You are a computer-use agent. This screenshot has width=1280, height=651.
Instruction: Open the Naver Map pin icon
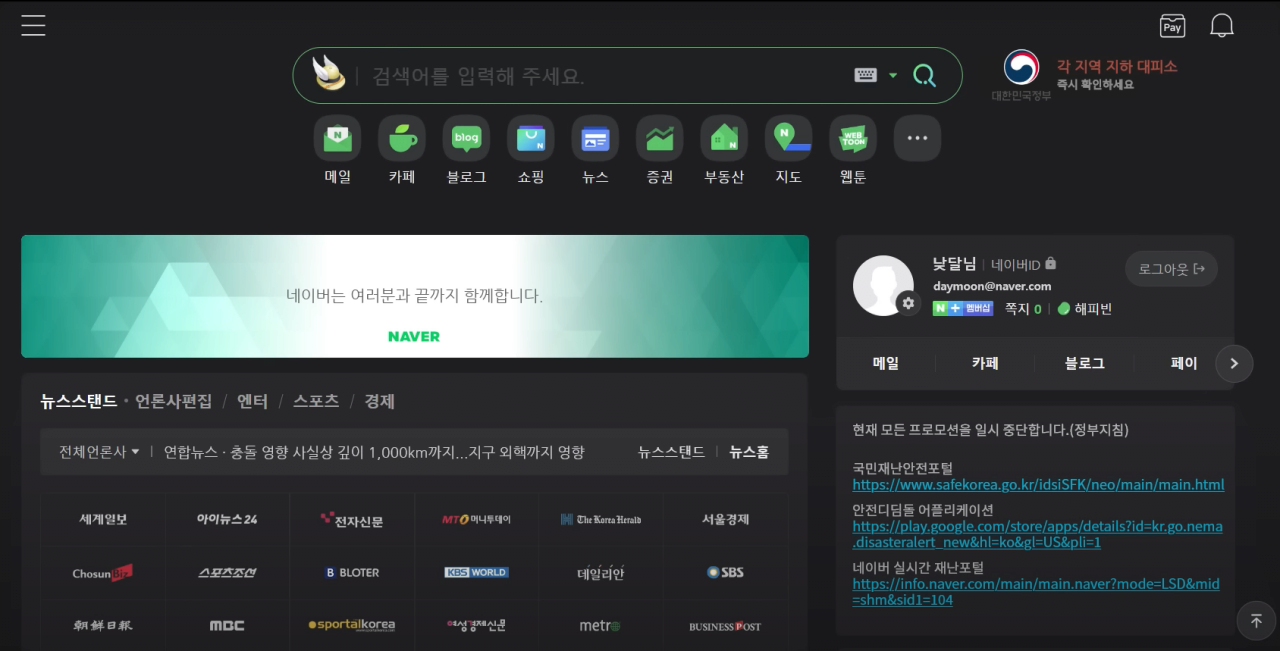click(788, 138)
